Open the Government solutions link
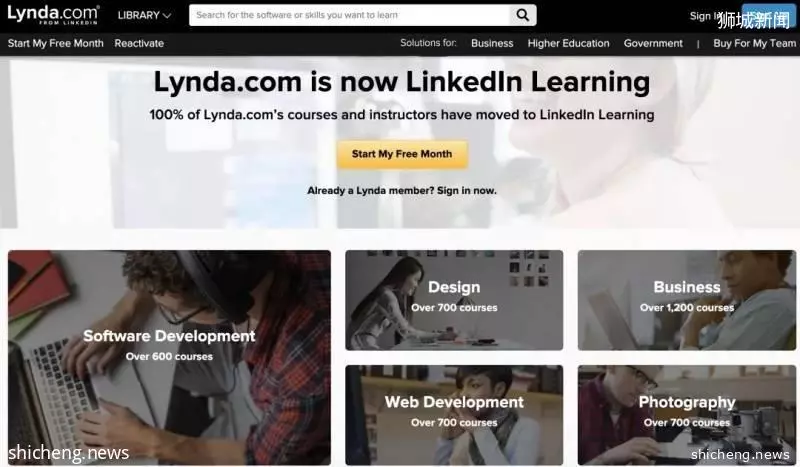Image resolution: width=800 pixels, height=467 pixels. [653, 43]
